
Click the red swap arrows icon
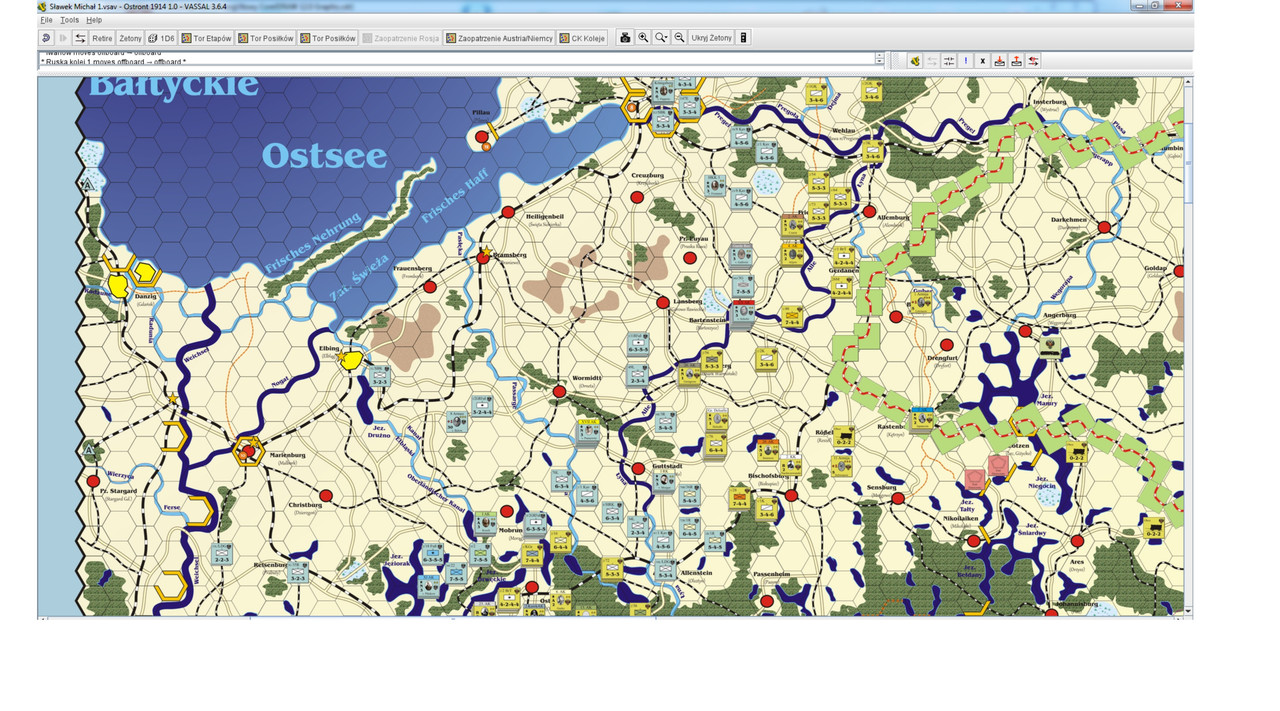[1034, 61]
